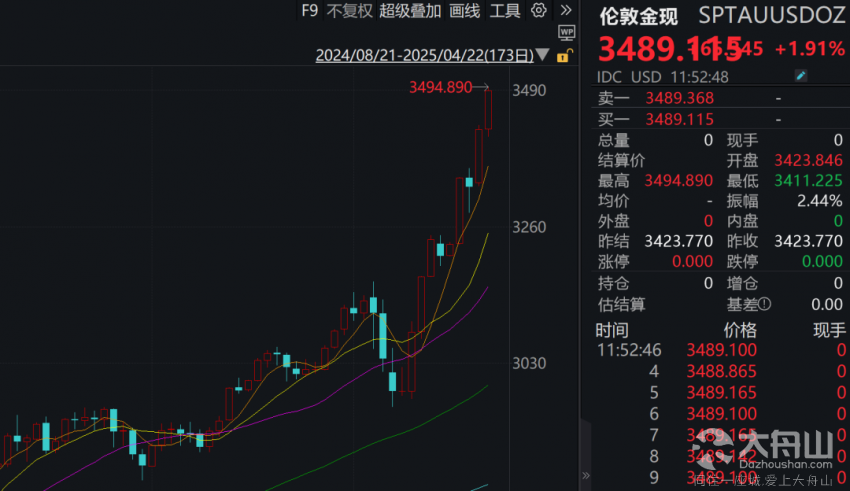
Task: Click the 时间 column header
Action: (612, 330)
